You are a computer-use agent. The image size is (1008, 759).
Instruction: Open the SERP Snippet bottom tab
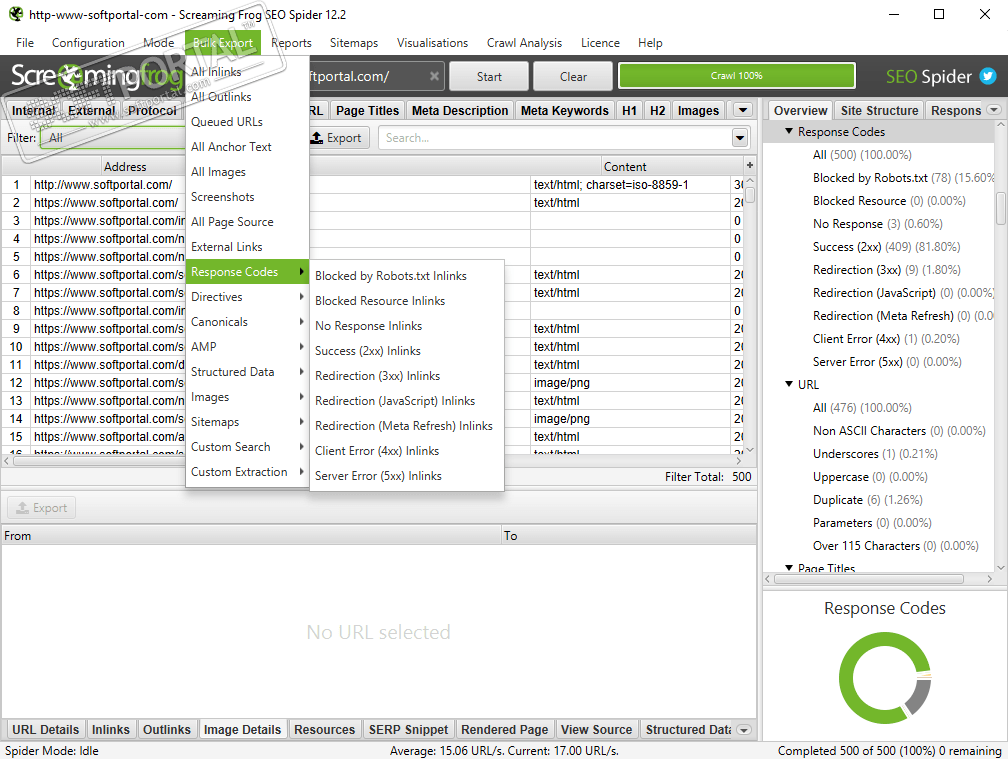click(408, 729)
